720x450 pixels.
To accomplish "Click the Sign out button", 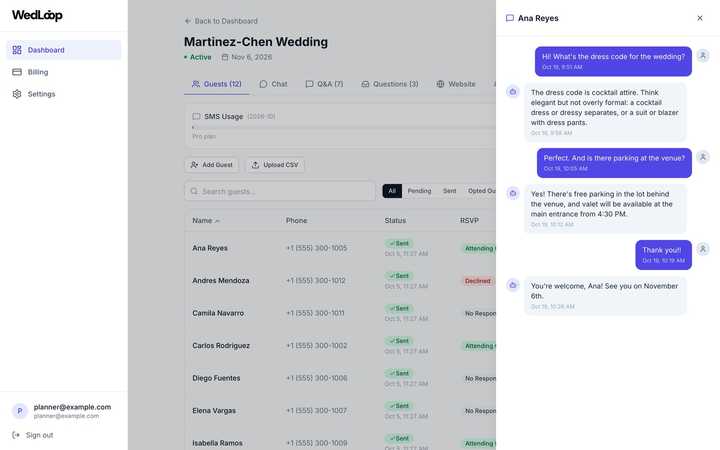I will pos(33,435).
